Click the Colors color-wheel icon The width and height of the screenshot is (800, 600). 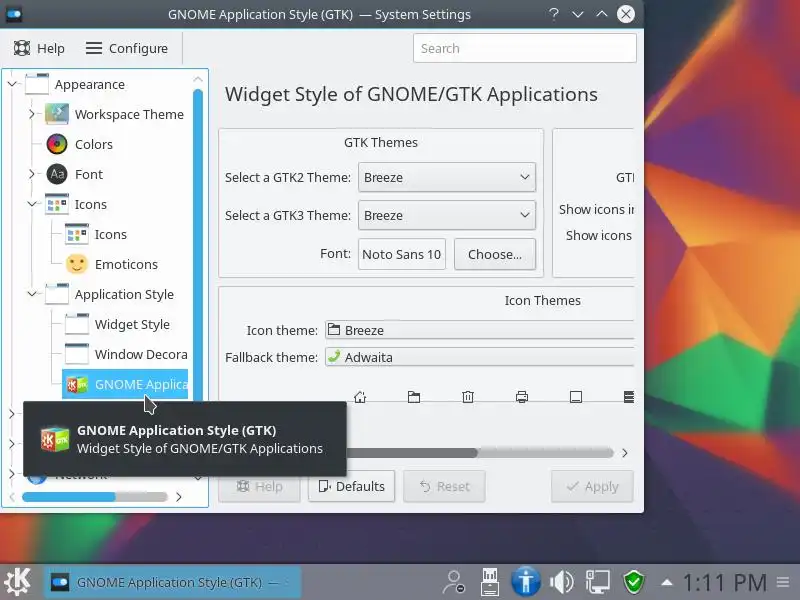click(57, 144)
